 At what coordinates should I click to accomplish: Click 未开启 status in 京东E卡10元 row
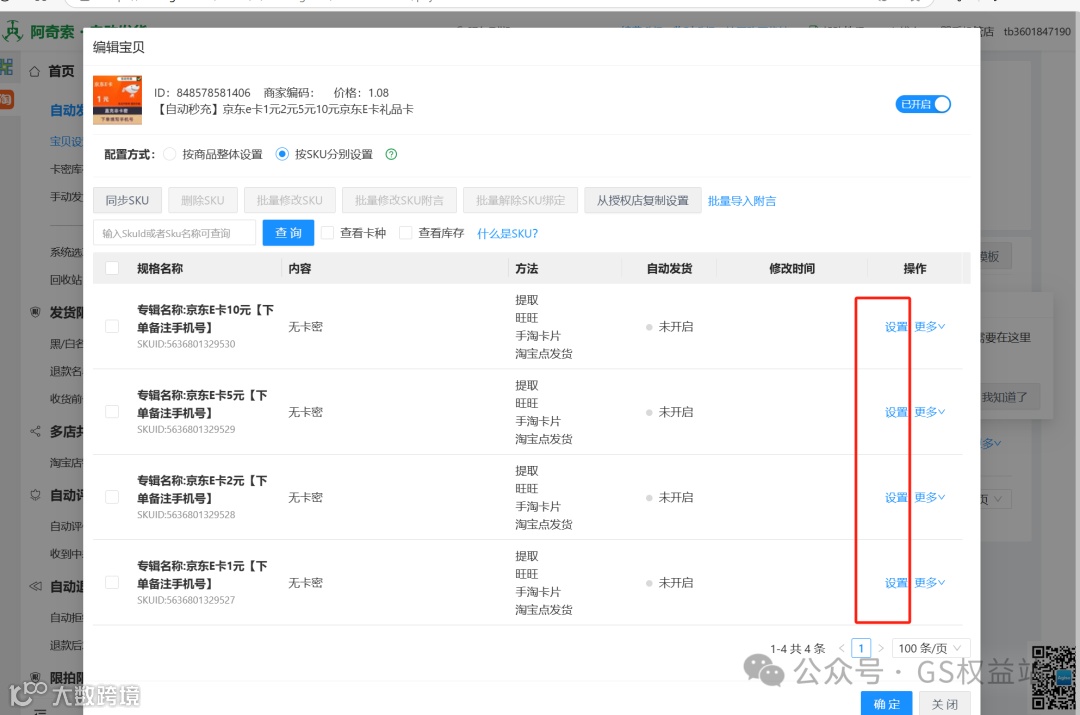click(x=675, y=327)
